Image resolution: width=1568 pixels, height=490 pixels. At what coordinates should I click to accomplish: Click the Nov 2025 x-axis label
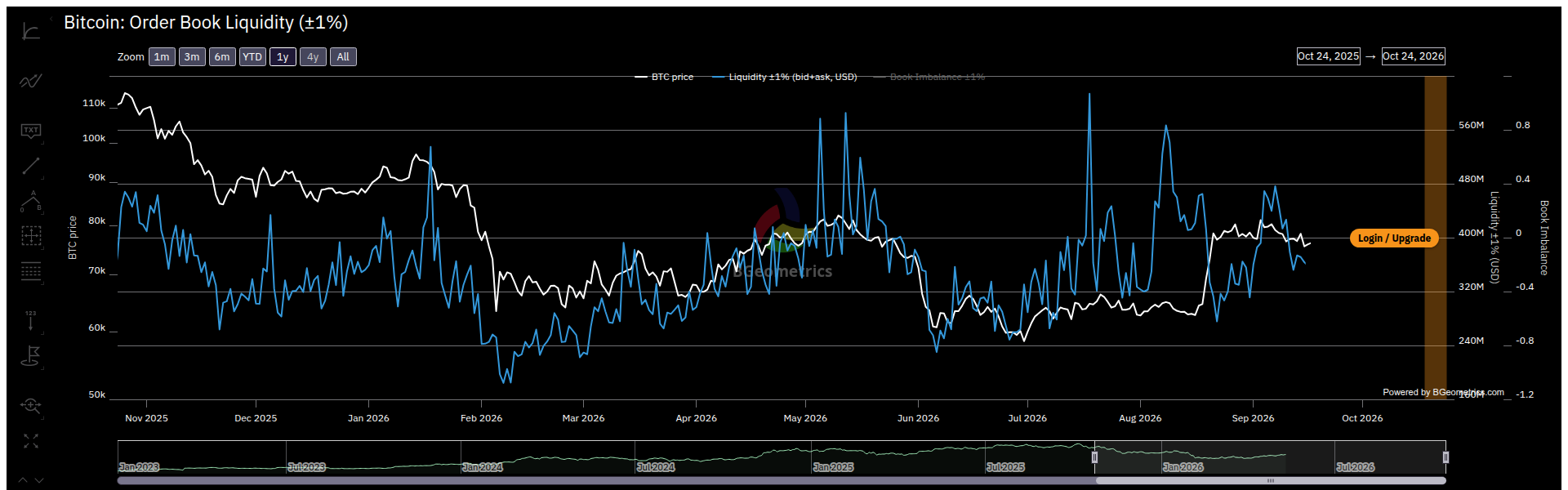click(x=146, y=418)
